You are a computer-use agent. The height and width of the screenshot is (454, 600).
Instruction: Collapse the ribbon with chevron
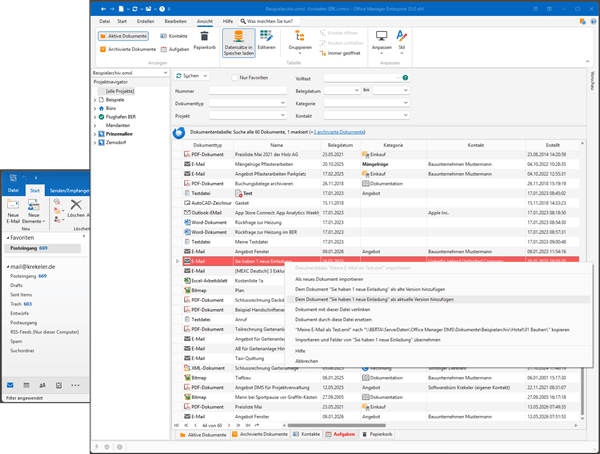point(587,62)
